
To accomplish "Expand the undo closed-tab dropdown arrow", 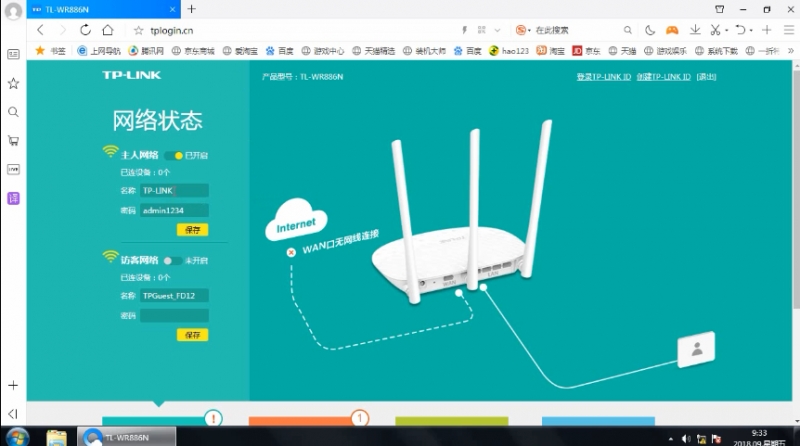I will 751,31.
